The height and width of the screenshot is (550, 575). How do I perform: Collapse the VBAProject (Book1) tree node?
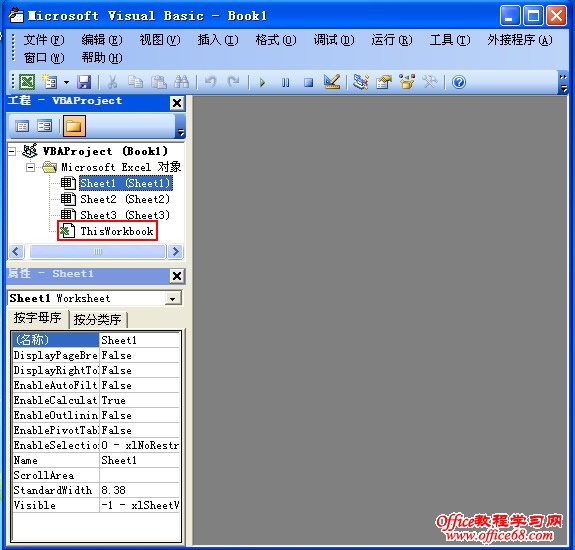click(x=12, y=151)
